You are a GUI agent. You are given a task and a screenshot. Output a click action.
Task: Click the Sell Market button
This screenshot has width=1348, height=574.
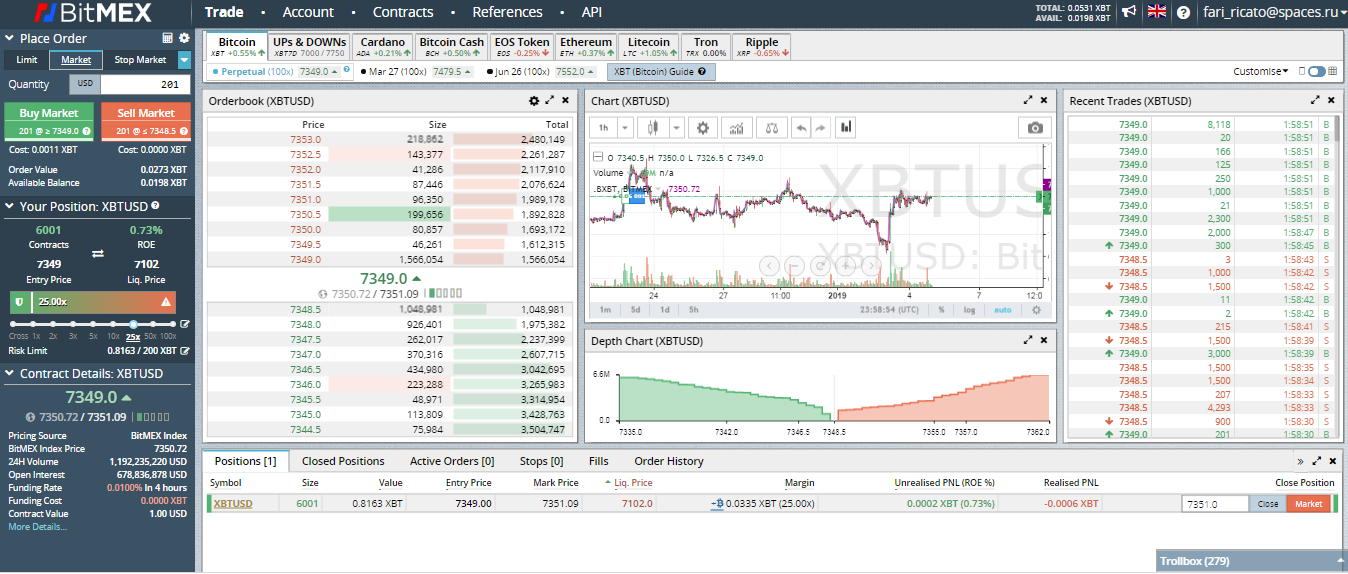click(x=146, y=121)
